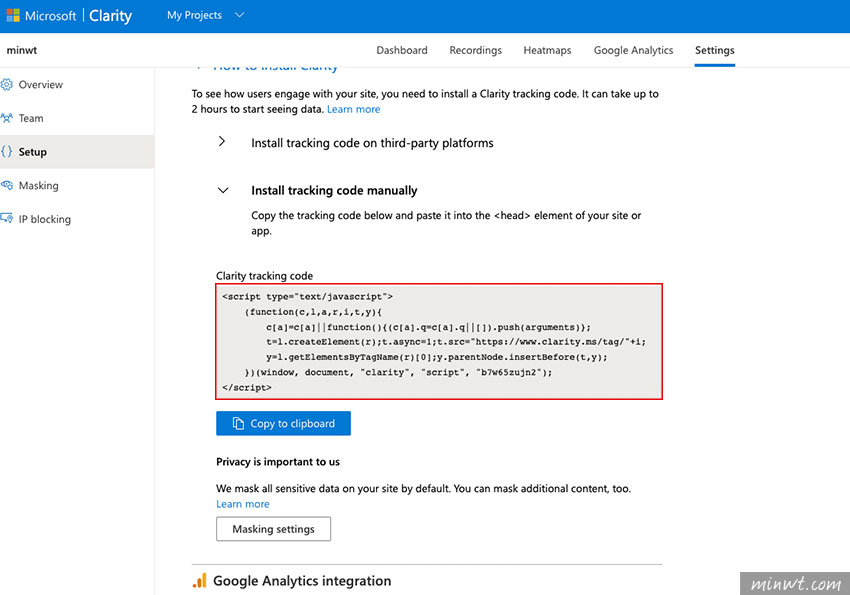Click the Microsoft logo icon
The height and width of the screenshot is (595, 850).
tap(13, 15)
